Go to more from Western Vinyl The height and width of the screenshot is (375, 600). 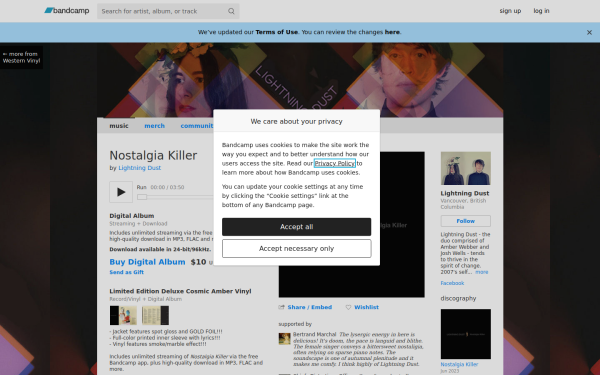coord(21,57)
